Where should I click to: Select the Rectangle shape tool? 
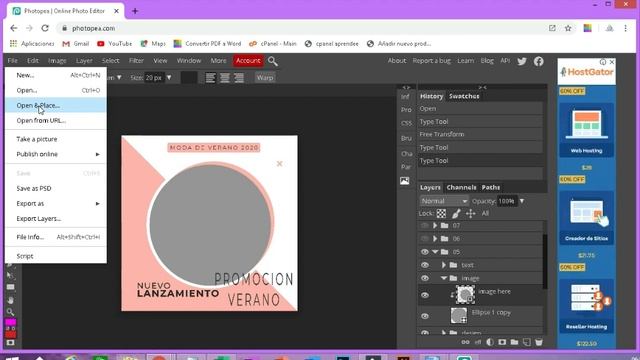point(11,287)
